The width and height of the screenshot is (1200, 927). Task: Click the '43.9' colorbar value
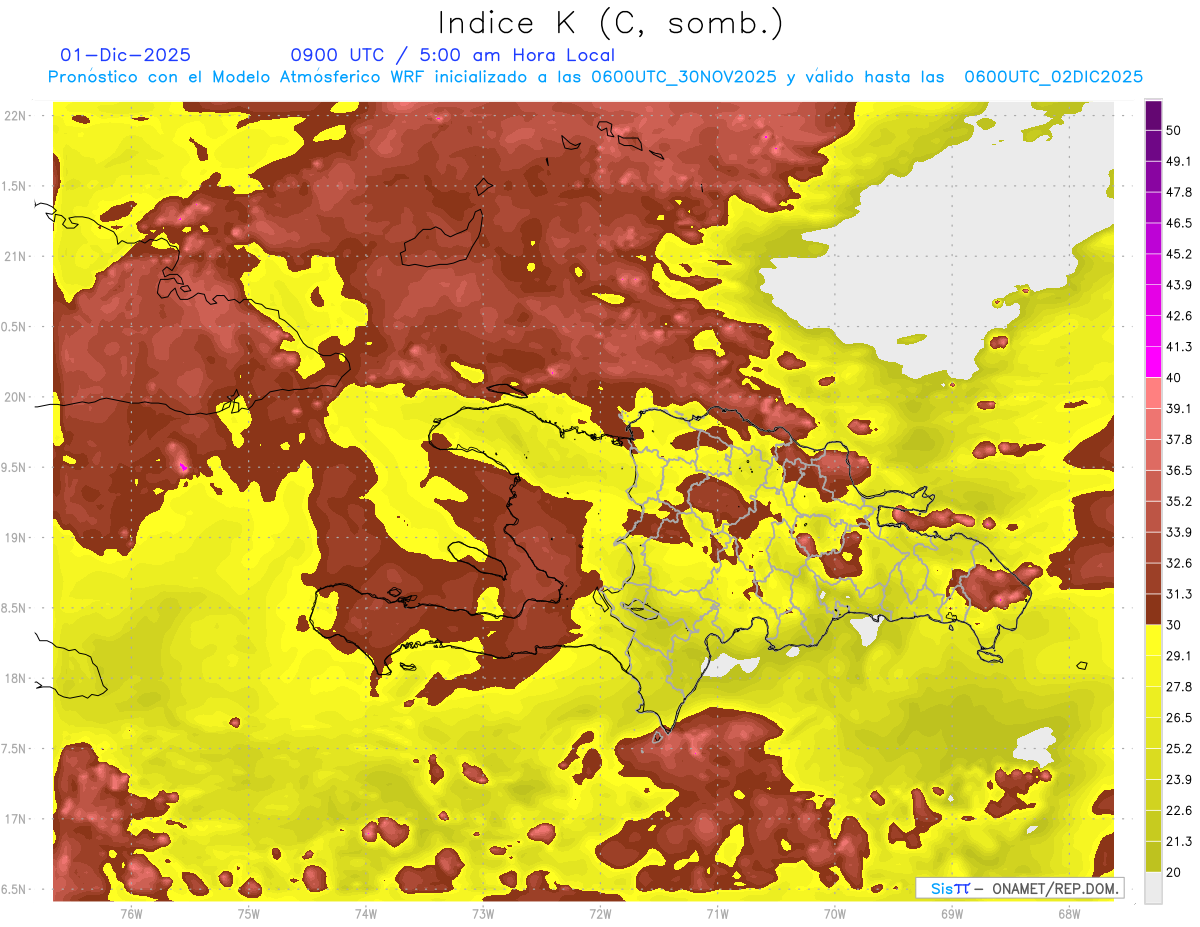point(1179,285)
